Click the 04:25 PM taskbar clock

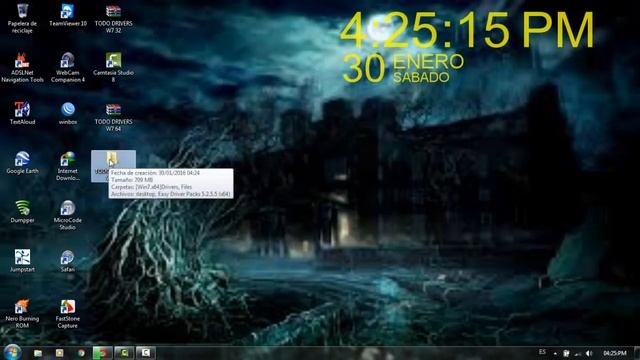pos(614,353)
